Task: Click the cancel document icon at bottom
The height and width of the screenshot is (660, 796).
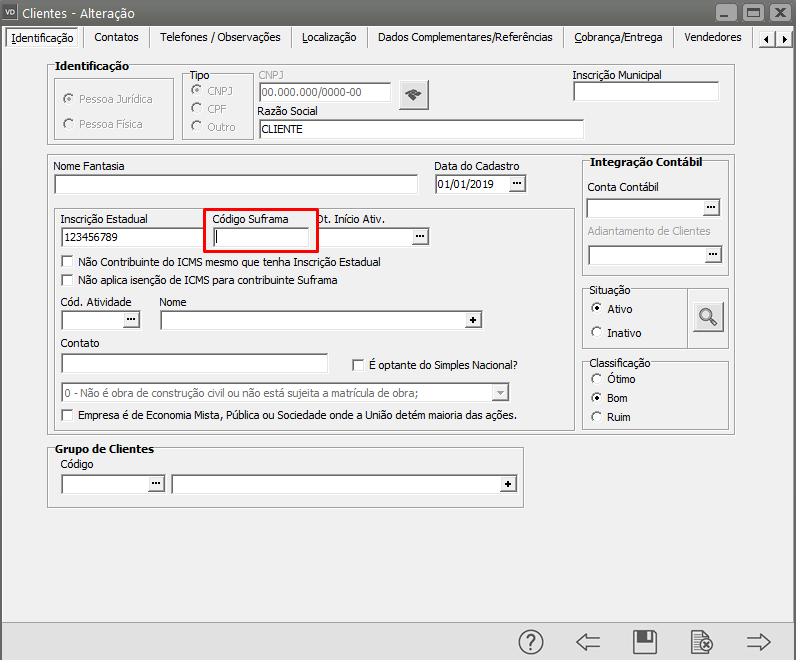Action: coord(702,642)
